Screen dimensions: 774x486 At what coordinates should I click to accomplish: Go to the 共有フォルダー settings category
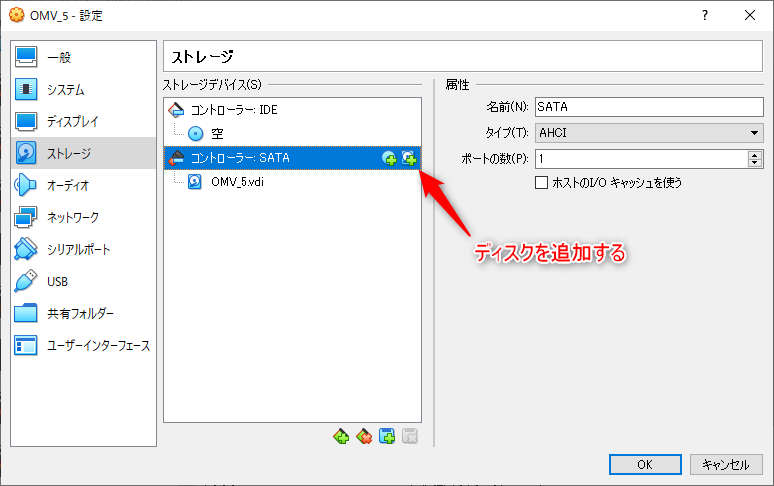(x=80, y=313)
